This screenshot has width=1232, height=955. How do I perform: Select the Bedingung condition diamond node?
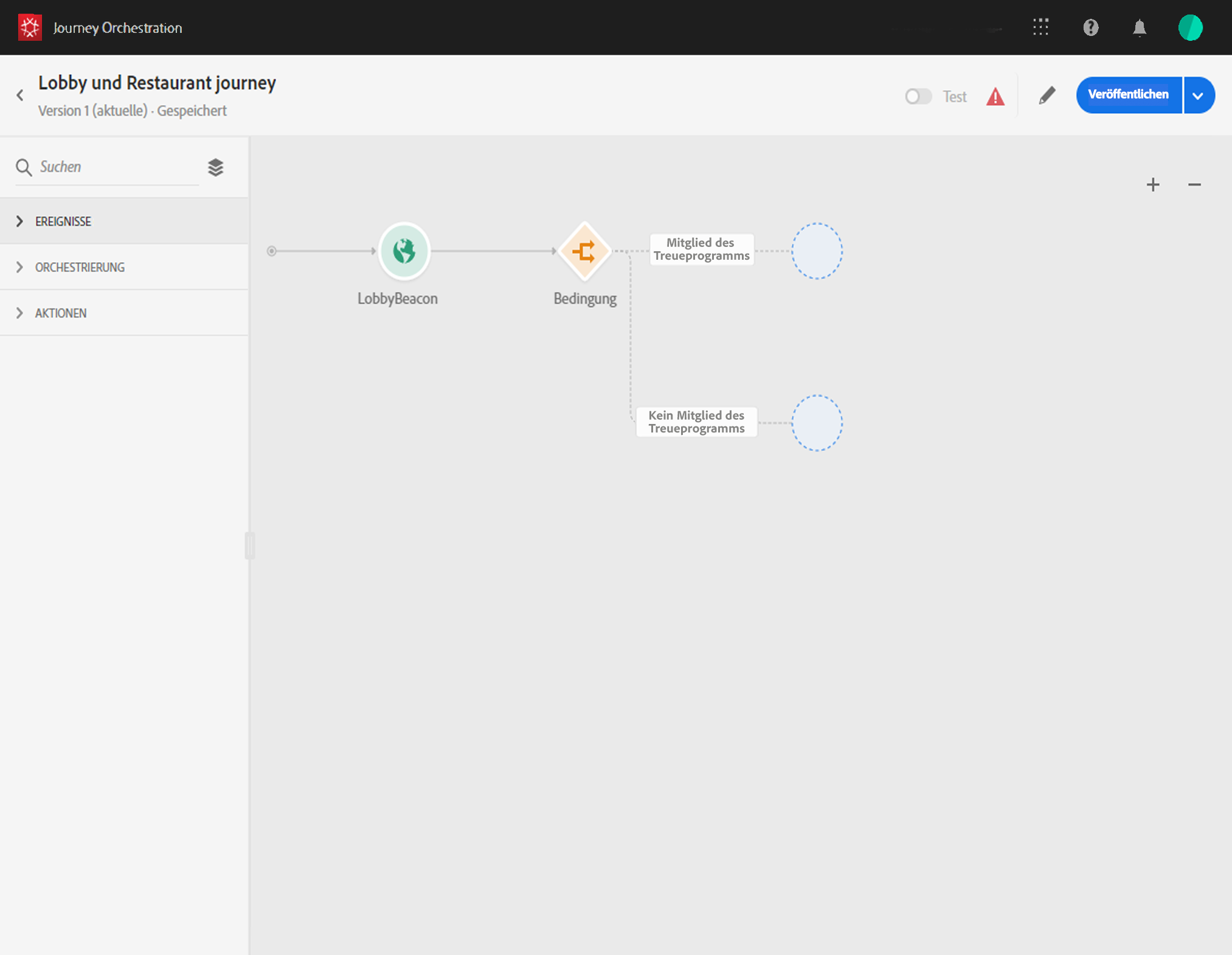click(x=584, y=251)
